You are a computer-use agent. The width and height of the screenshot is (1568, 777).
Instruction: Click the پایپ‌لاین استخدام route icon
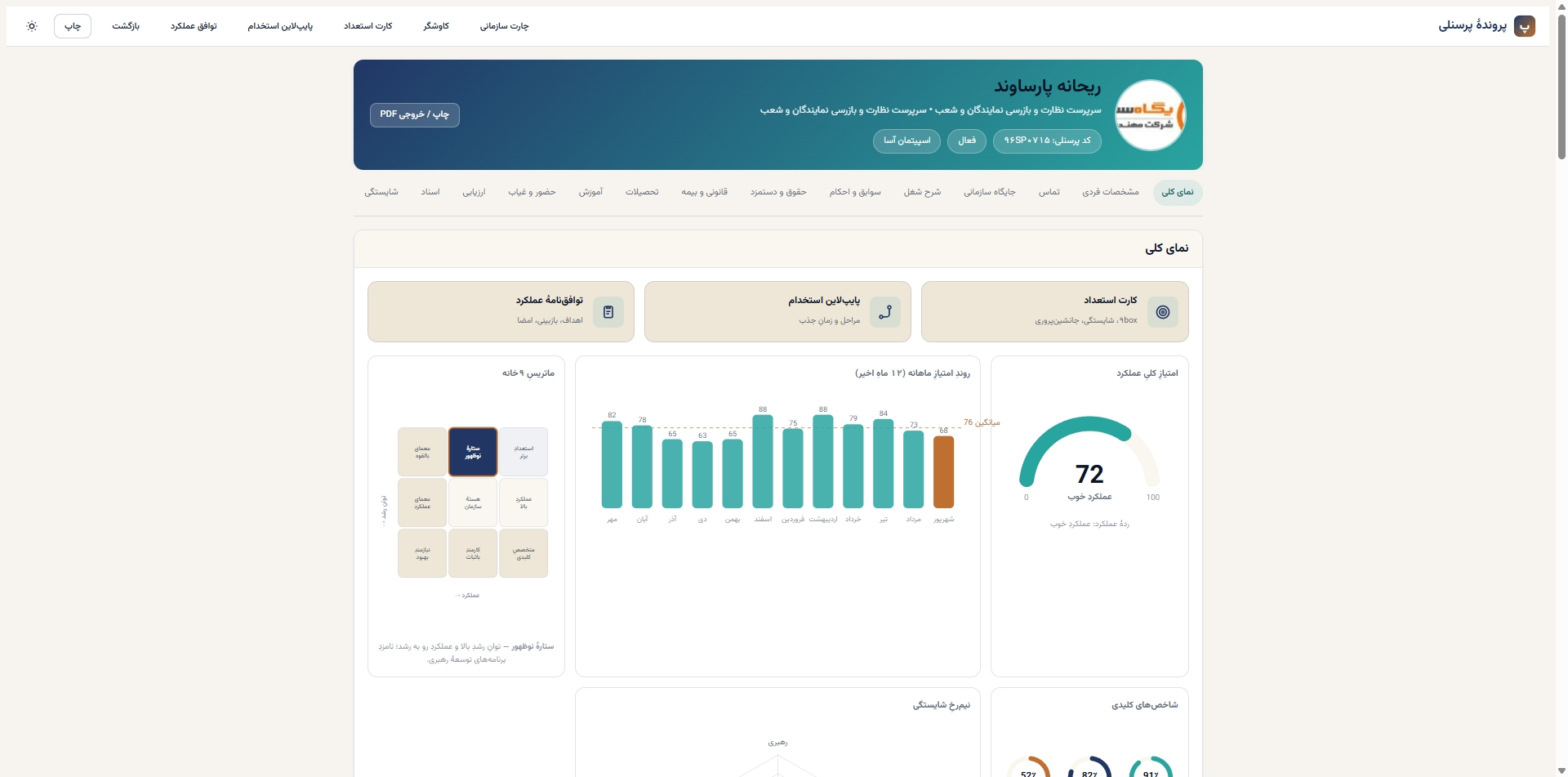[x=885, y=312]
